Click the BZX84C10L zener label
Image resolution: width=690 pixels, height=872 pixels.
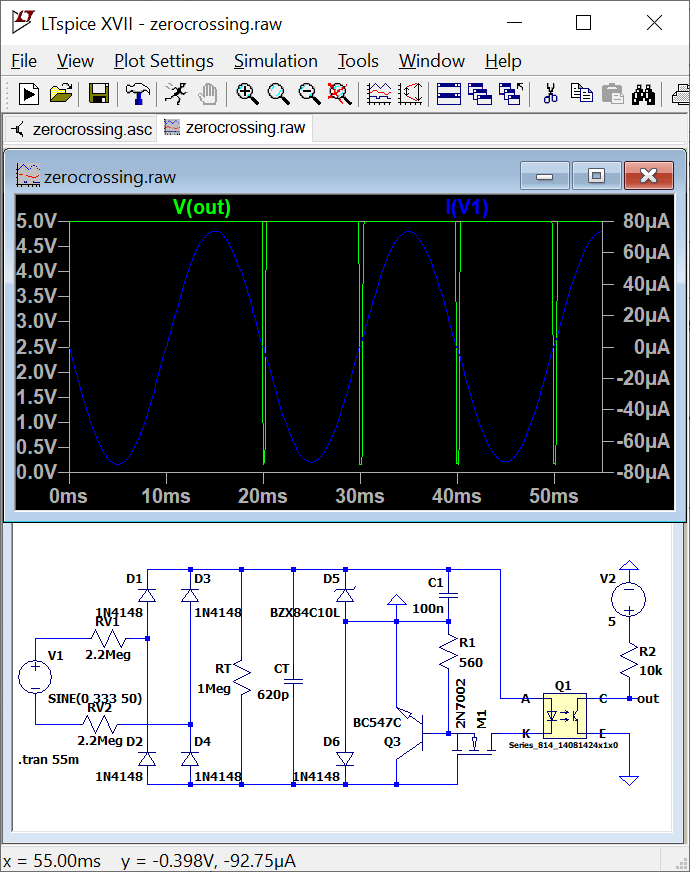[304, 612]
